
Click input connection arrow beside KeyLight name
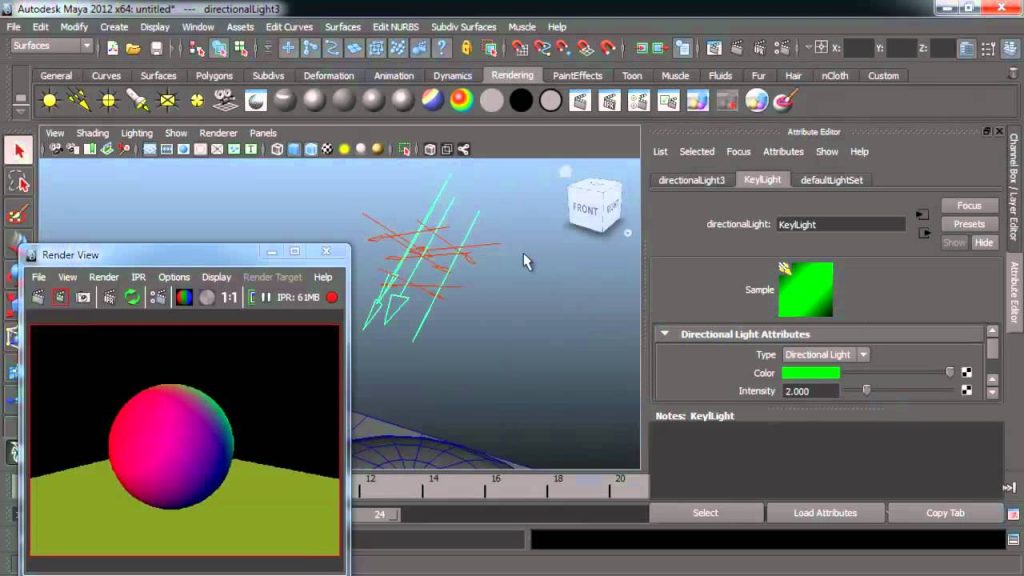(x=922, y=214)
